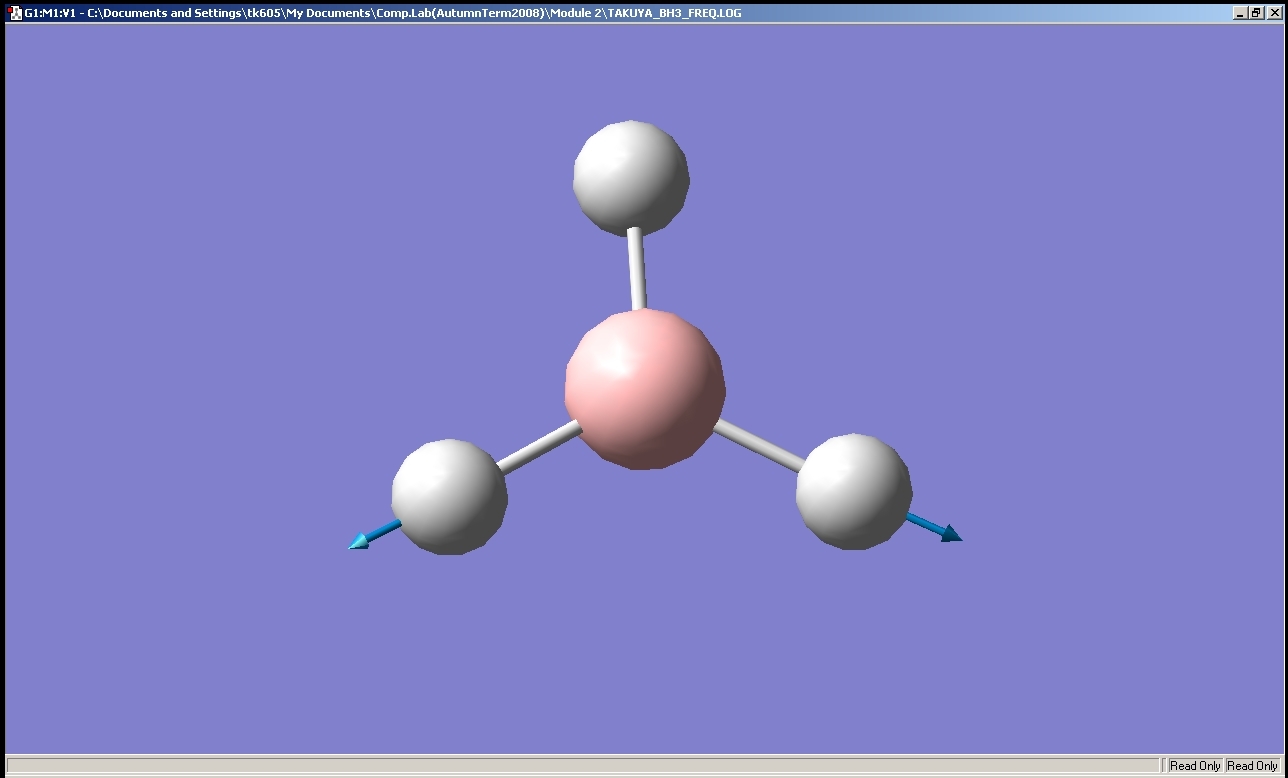Pick the bottom-right hydrogen atom
Viewport: 1288px width, 778px height.
coord(854,491)
